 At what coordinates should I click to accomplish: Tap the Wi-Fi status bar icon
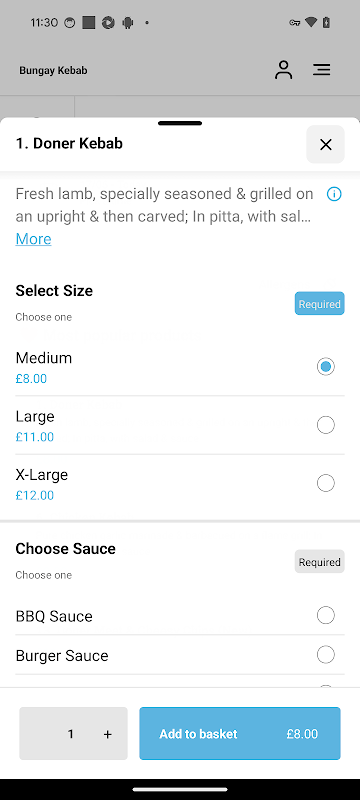click(311, 22)
